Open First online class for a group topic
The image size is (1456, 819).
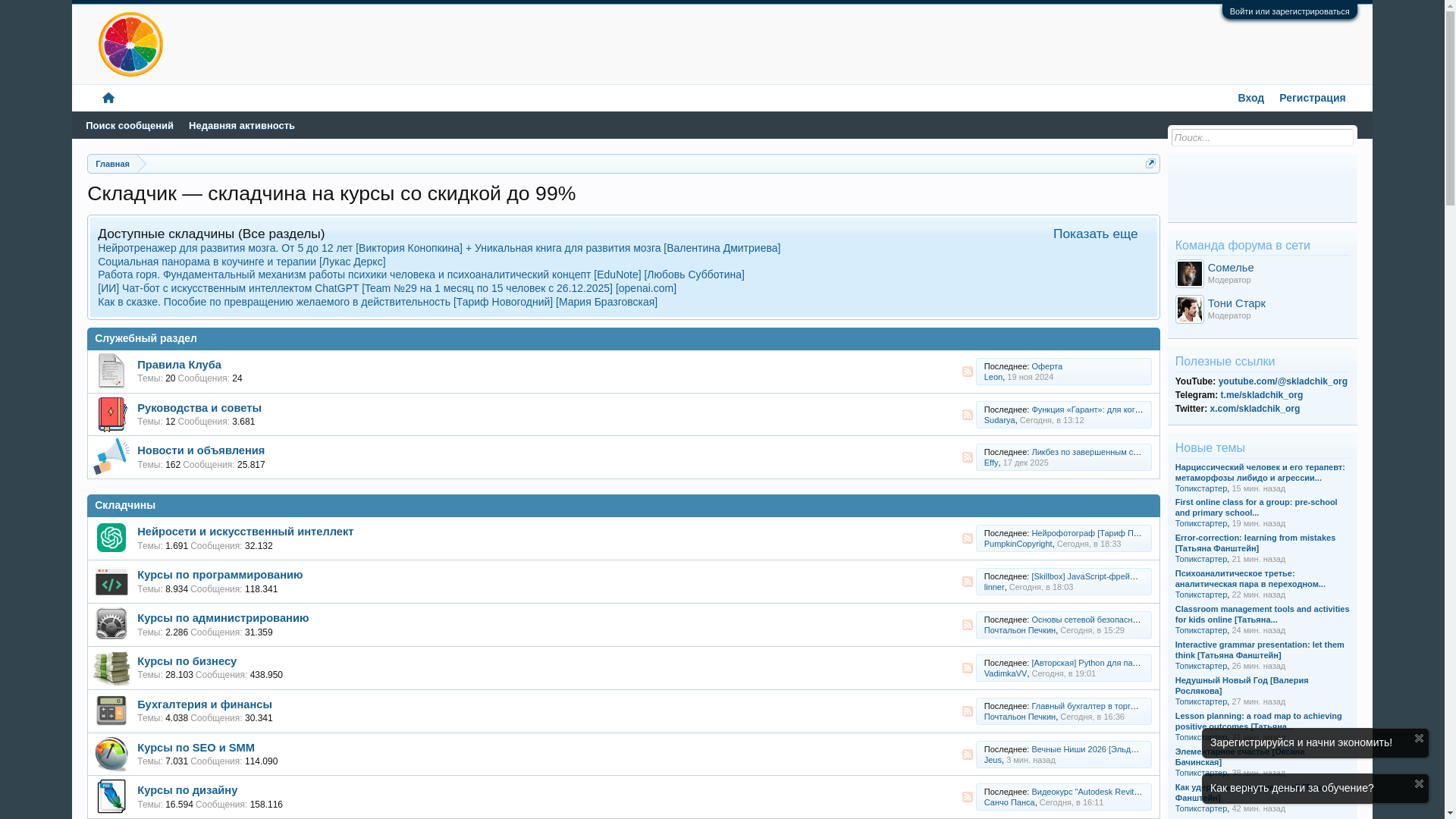pos(1256,507)
